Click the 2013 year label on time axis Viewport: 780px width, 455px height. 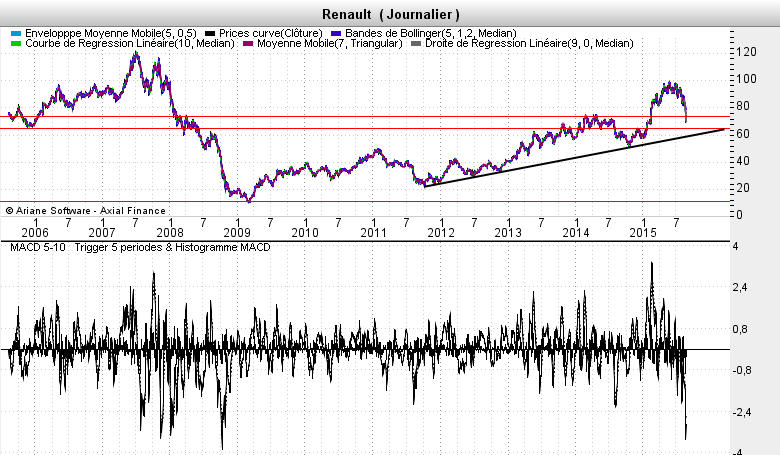click(x=508, y=233)
